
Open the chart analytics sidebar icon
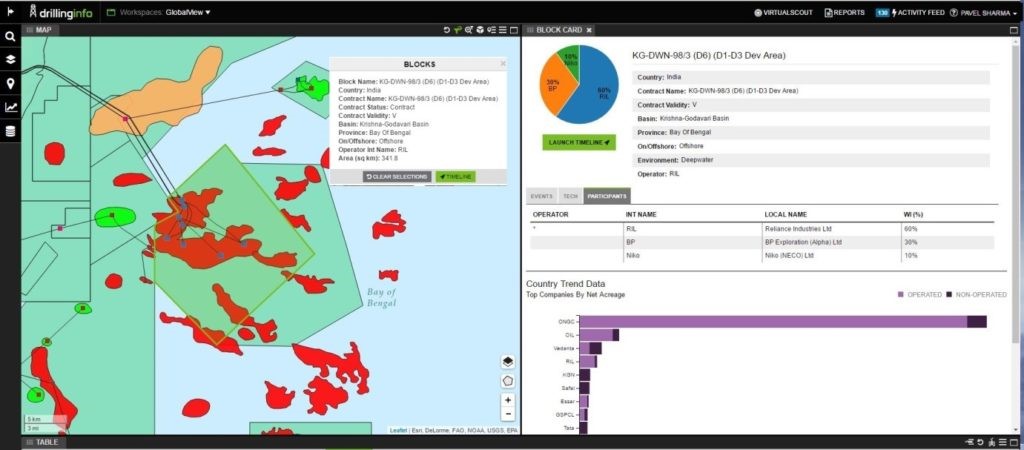tap(10, 107)
